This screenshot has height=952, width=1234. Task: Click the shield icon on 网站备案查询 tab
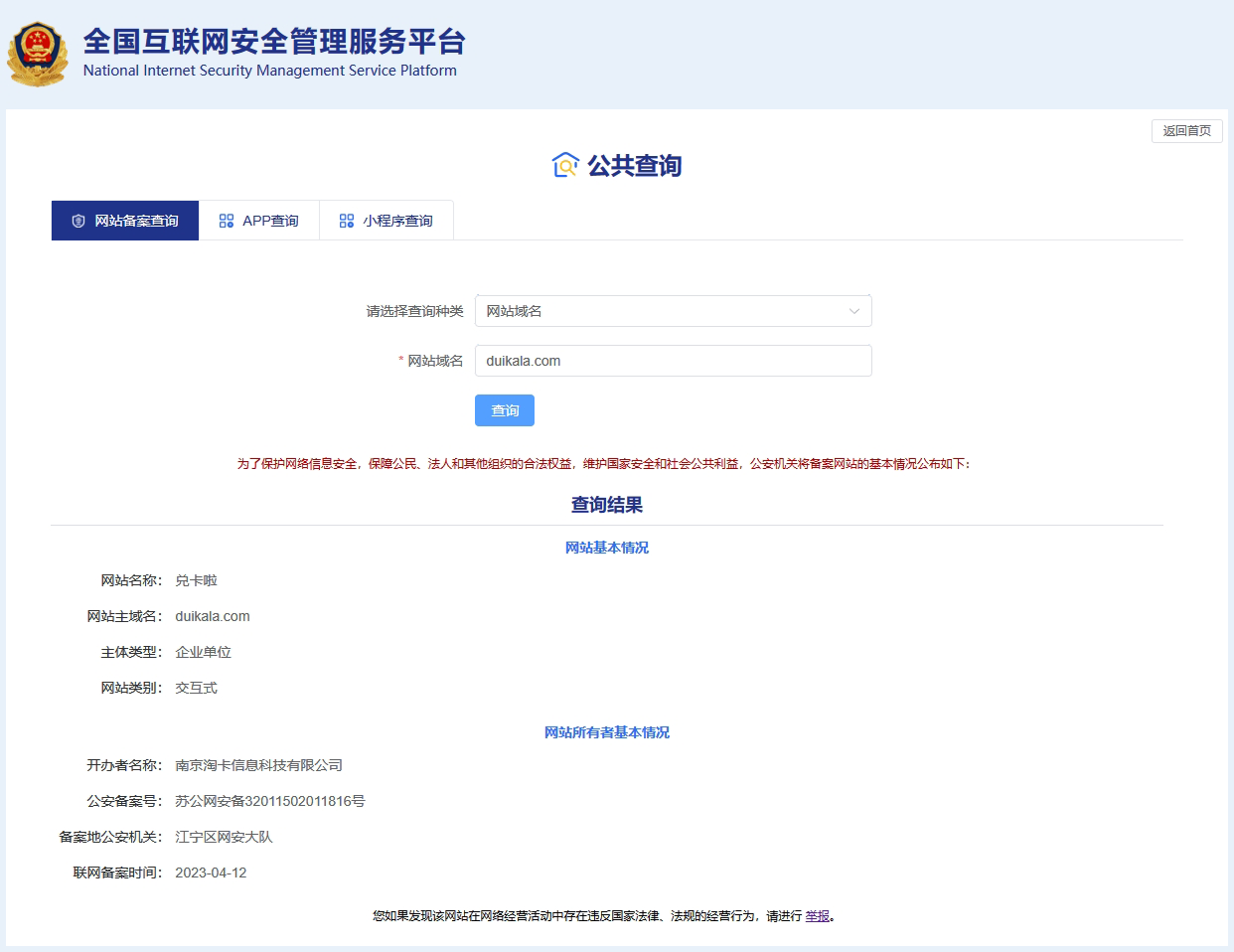(x=78, y=221)
